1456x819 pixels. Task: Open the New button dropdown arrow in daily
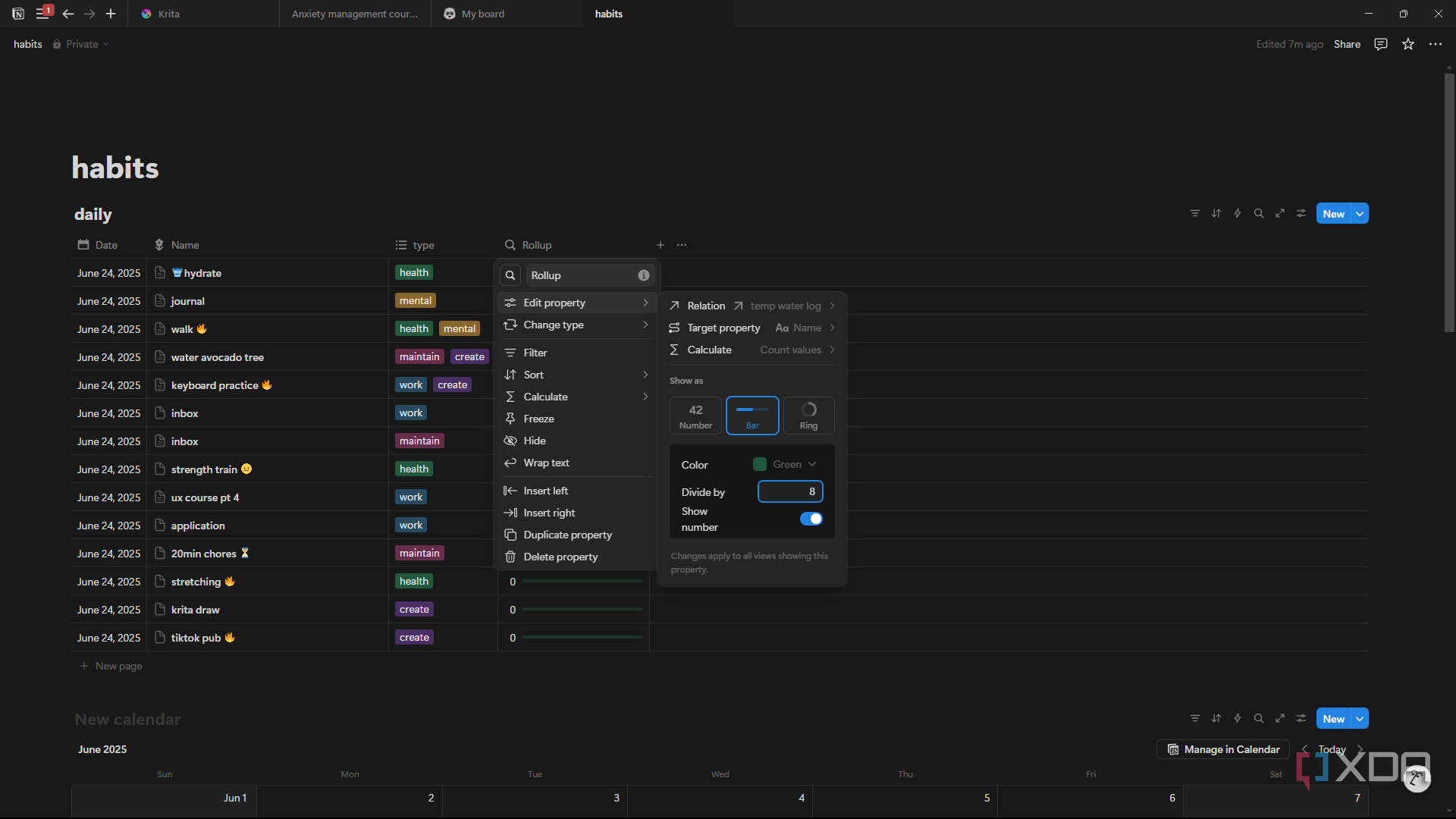(x=1360, y=214)
